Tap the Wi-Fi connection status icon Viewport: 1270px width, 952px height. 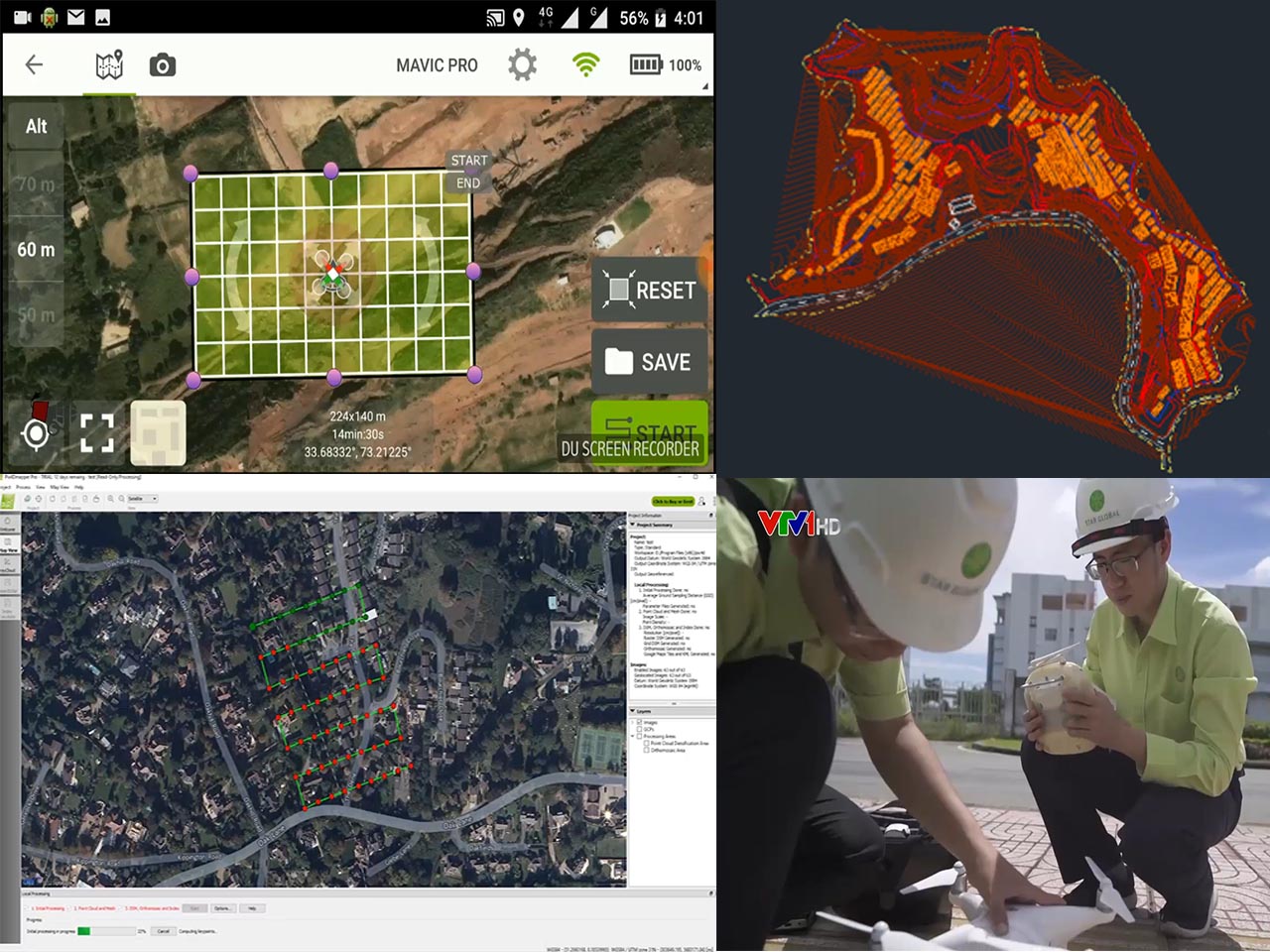coord(586,65)
